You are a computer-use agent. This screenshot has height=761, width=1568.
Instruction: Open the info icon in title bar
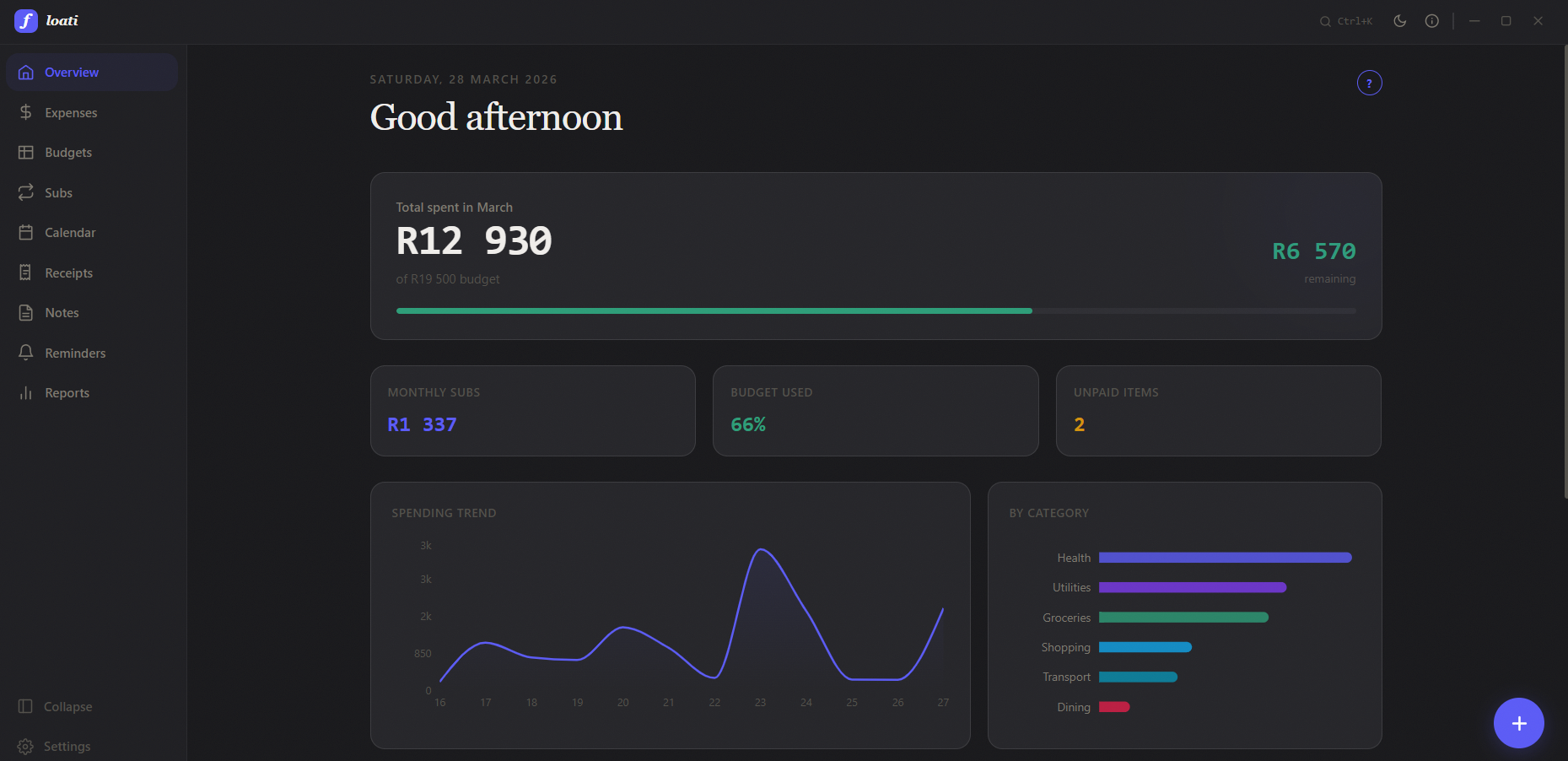(x=1432, y=21)
